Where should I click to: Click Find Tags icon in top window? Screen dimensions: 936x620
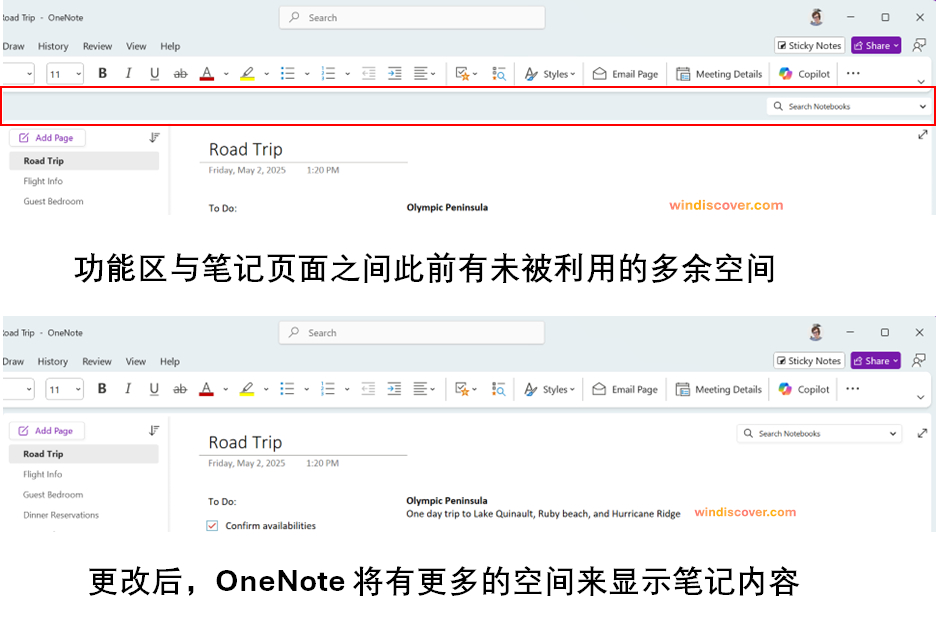(x=499, y=73)
